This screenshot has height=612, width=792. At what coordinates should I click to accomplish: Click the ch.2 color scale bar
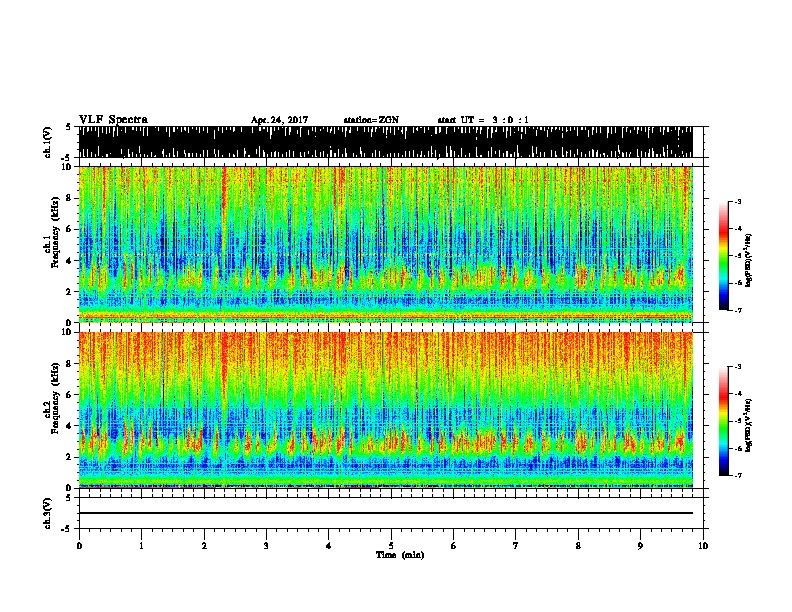(723, 421)
